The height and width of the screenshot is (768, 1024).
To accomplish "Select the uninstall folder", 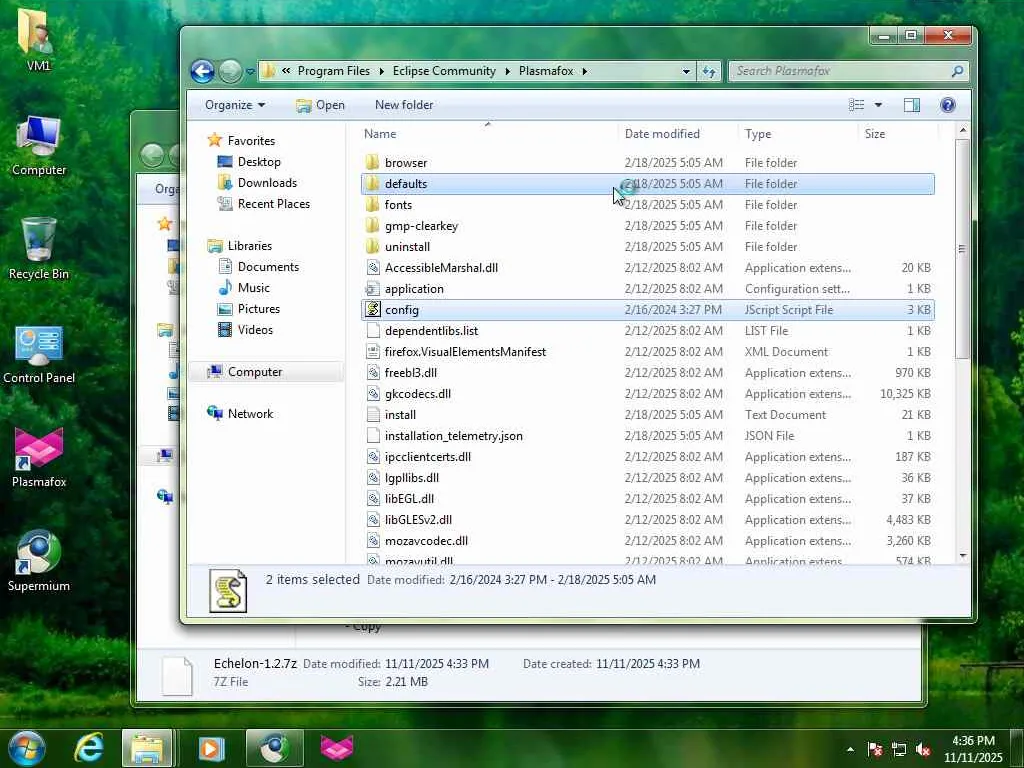I will [407, 247].
